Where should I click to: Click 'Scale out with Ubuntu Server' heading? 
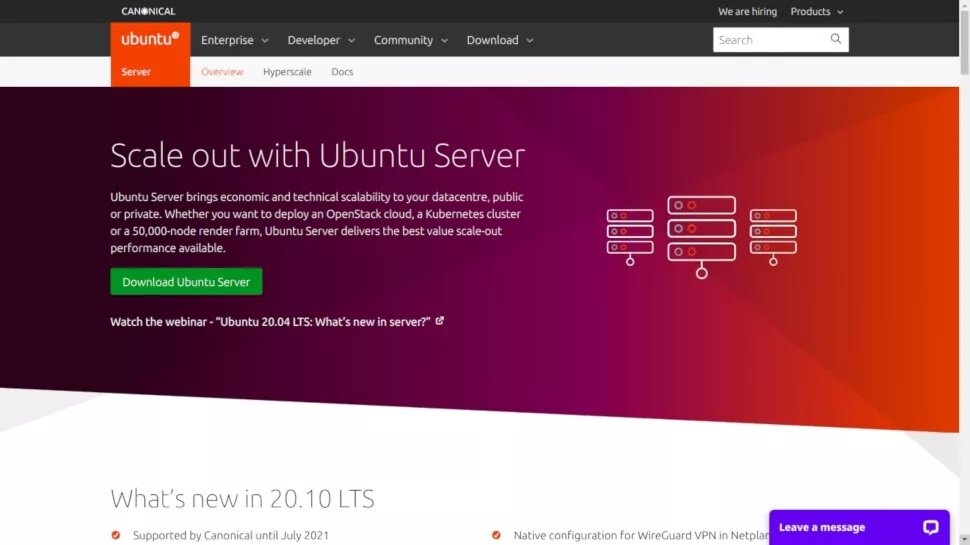(x=317, y=155)
